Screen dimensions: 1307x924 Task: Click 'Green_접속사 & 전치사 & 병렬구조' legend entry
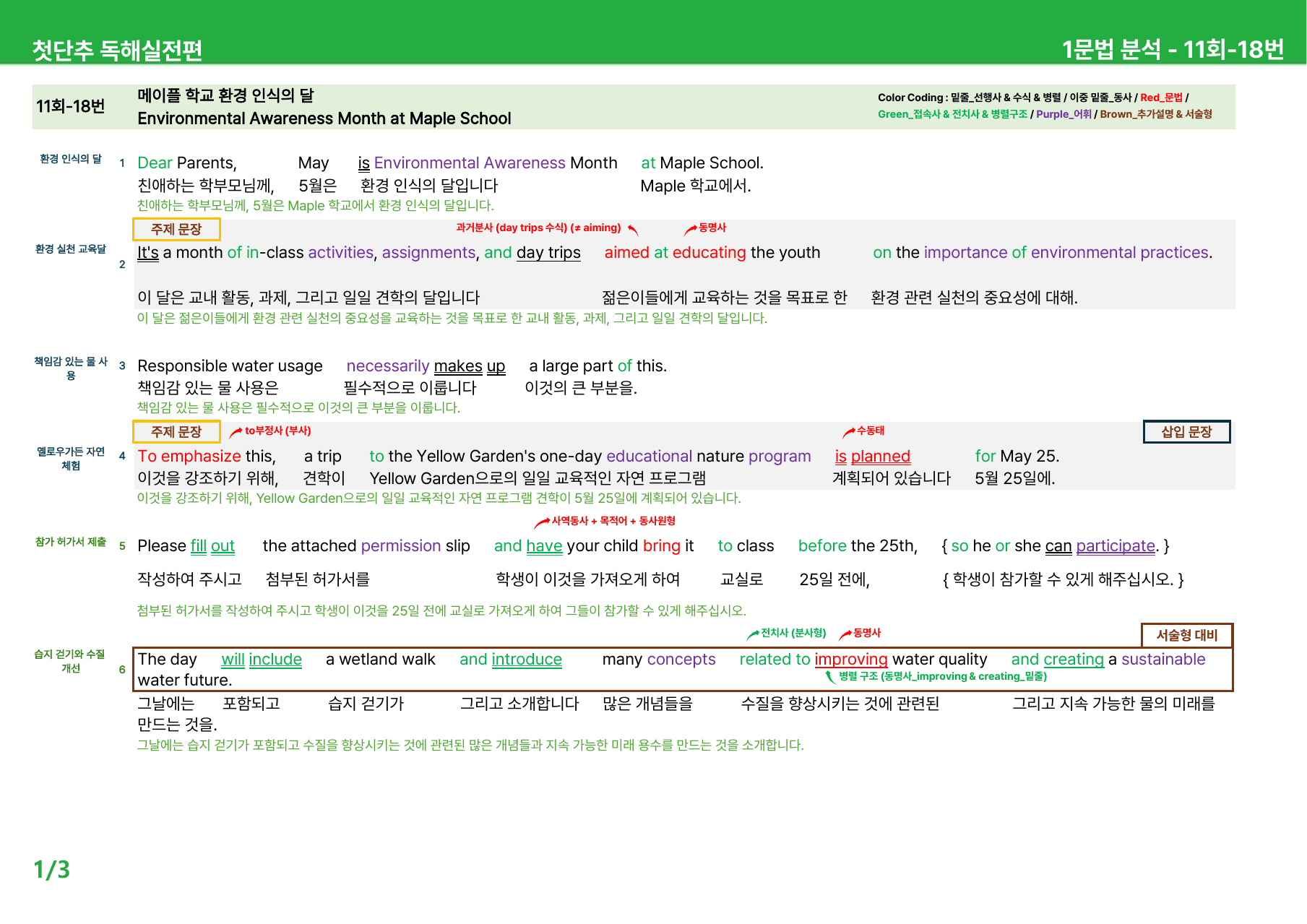pos(952,114)
